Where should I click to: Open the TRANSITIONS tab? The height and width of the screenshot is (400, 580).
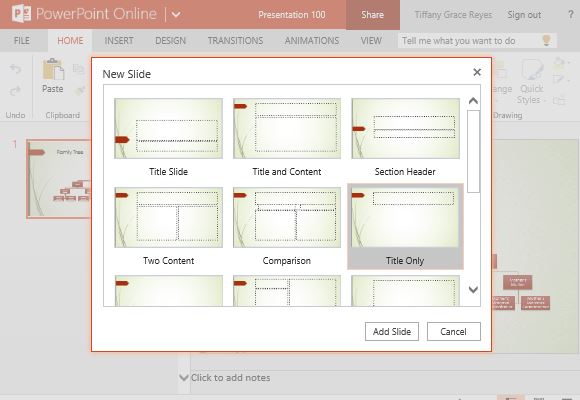click(235, 40)
